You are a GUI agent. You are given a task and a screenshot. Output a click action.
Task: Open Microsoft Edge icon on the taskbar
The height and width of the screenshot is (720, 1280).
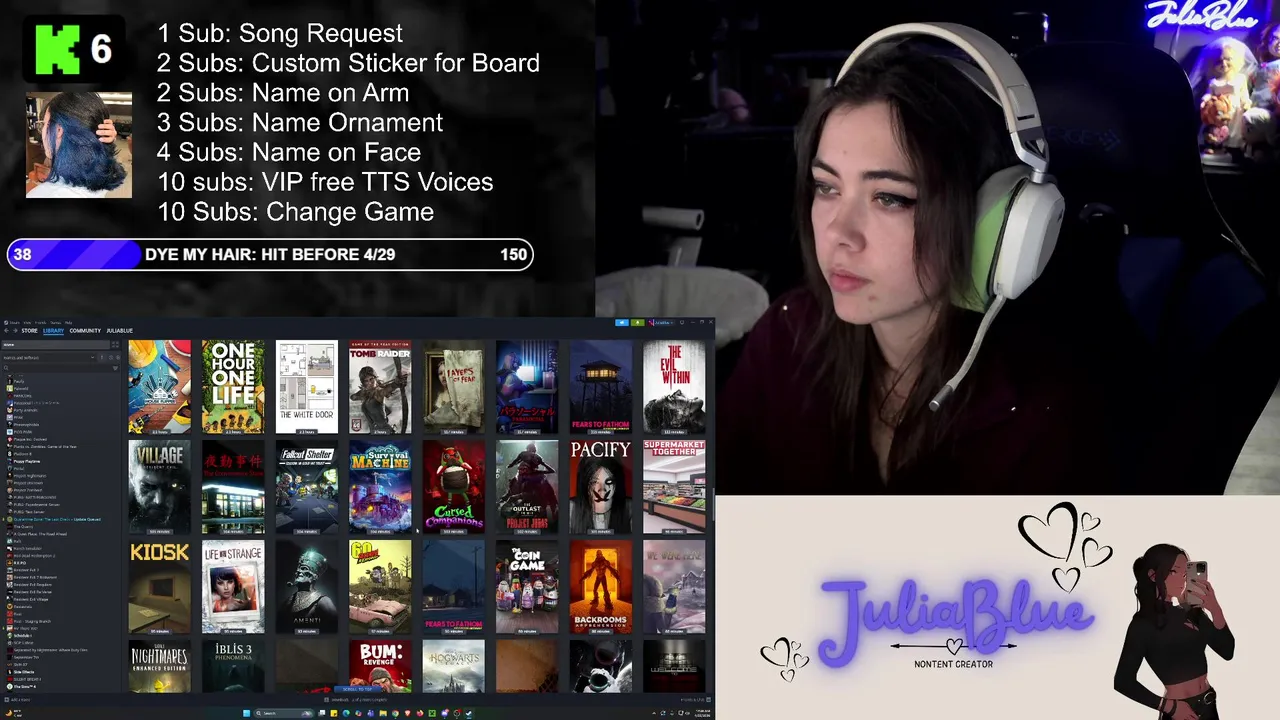coord(346,713)
